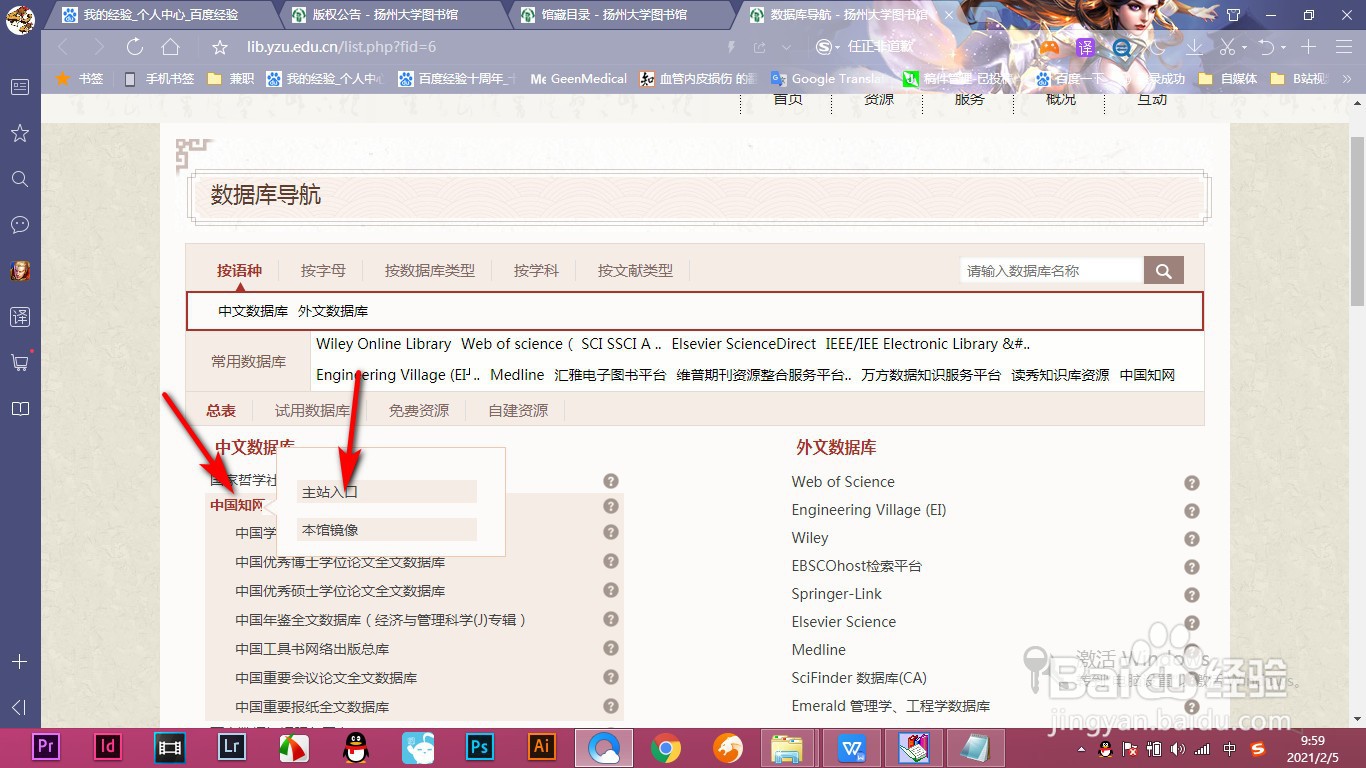Screen dimensions: 1366x768
Task: Select the 按字母 filter tab
Action: click(323, 270)
